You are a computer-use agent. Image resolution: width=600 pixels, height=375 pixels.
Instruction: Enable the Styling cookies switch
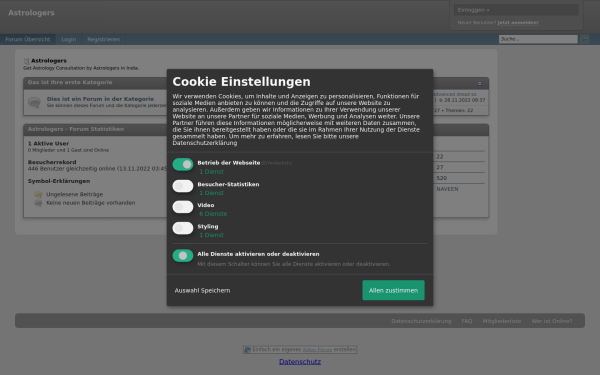[183, 228]
